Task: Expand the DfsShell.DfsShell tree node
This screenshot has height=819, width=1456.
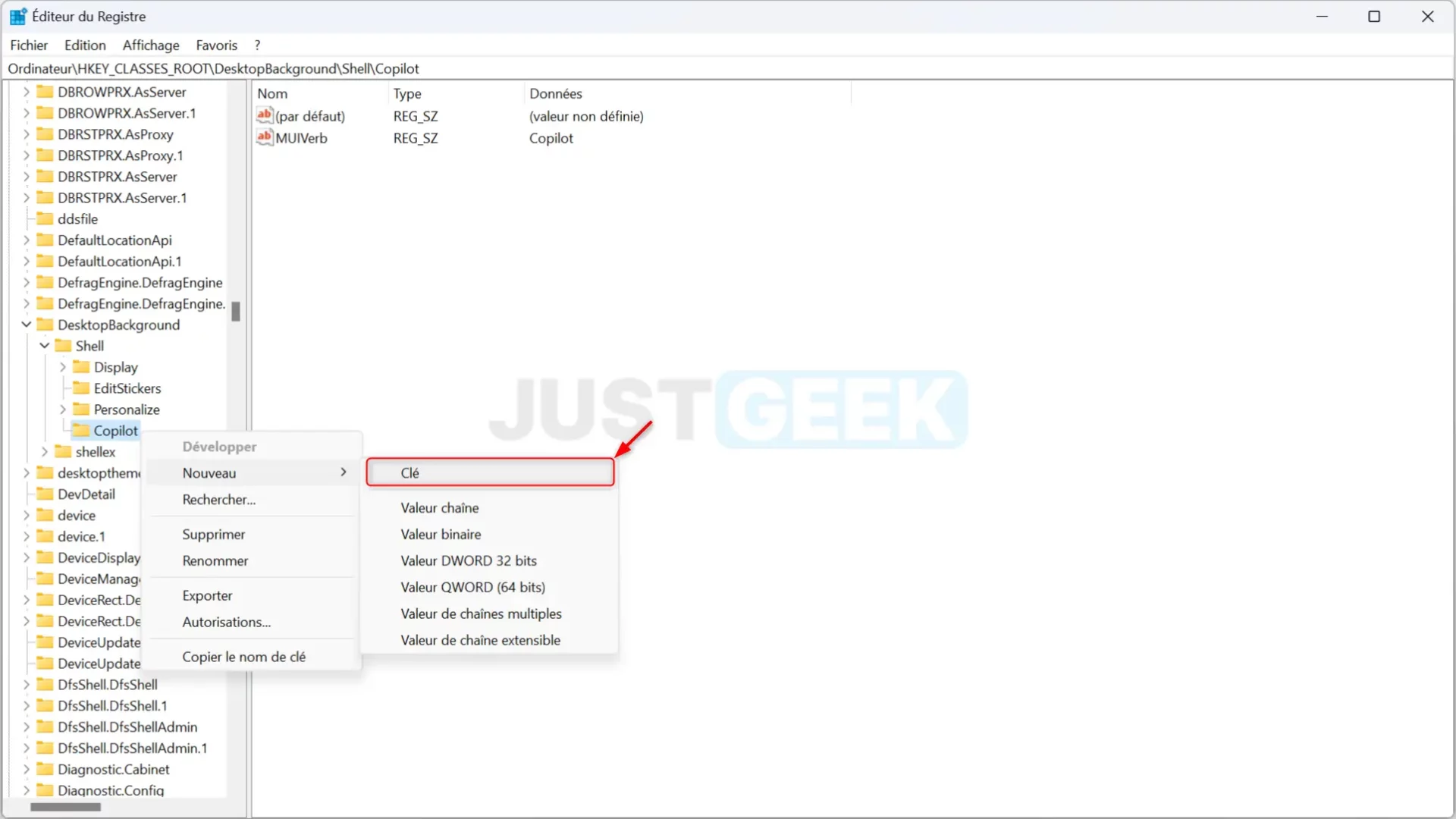Action: 26,684
